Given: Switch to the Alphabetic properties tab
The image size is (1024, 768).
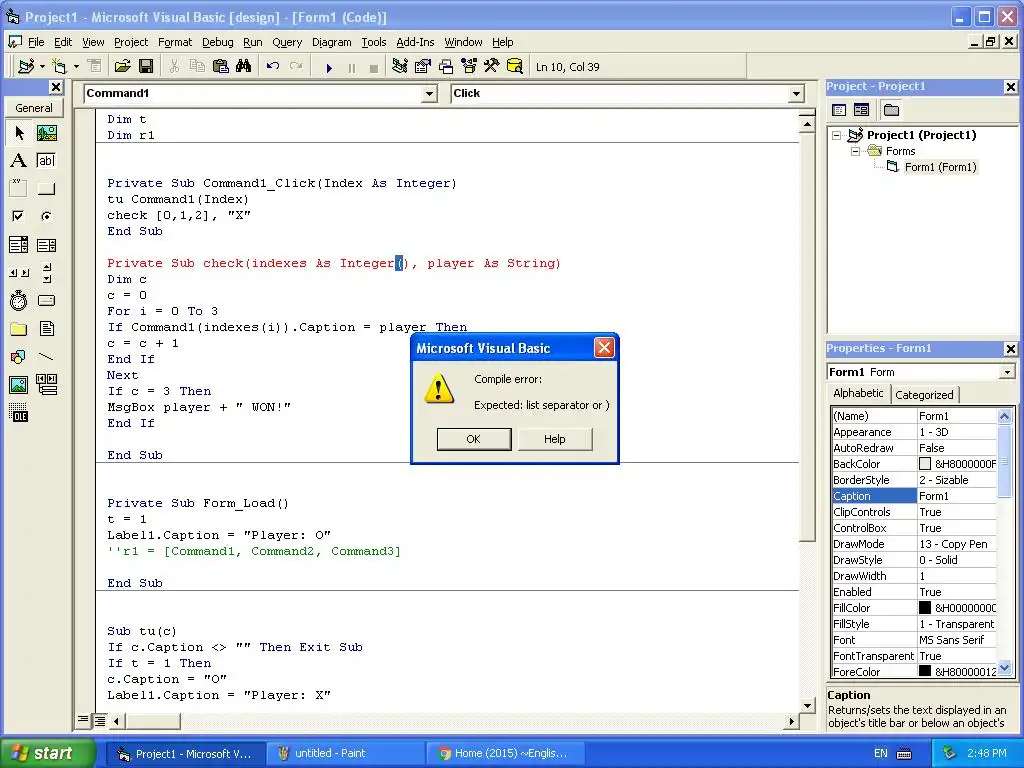Looking at the screenshot, I should coord(858,393).
